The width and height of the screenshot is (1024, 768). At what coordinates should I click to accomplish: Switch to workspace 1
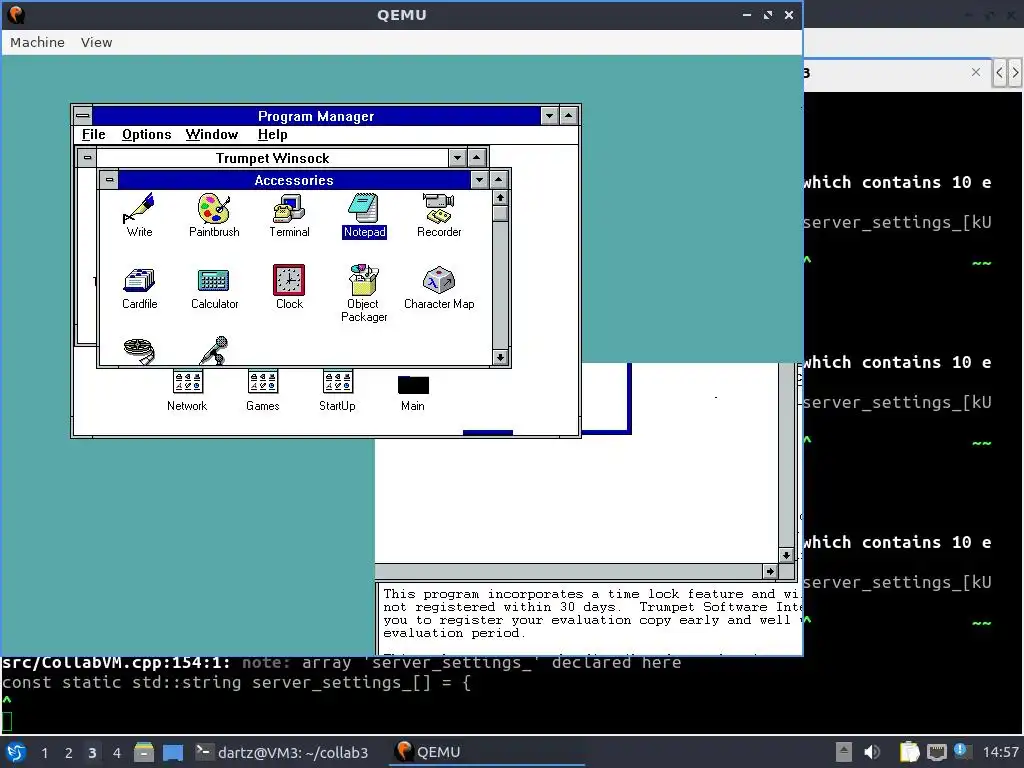click(x=44, y=753)
